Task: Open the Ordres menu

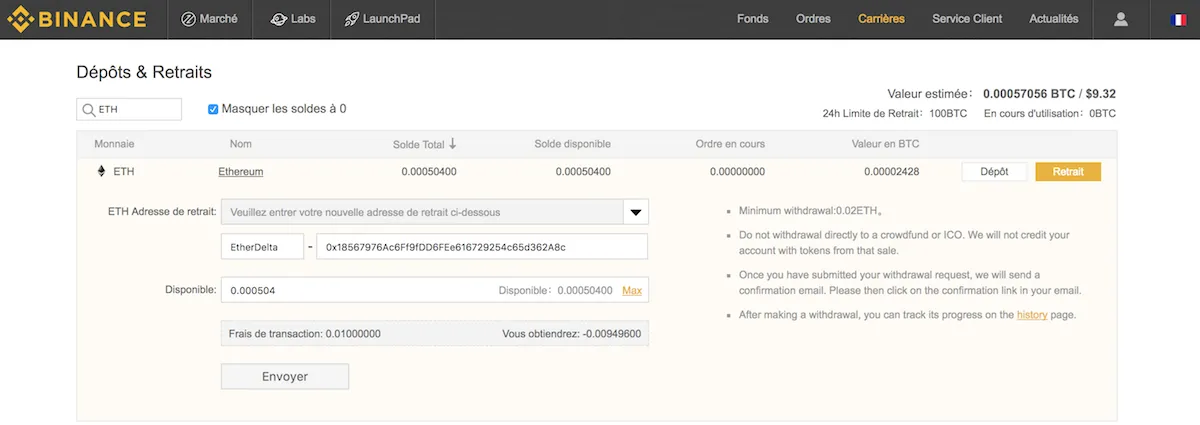Action: [x=813, y=19]
